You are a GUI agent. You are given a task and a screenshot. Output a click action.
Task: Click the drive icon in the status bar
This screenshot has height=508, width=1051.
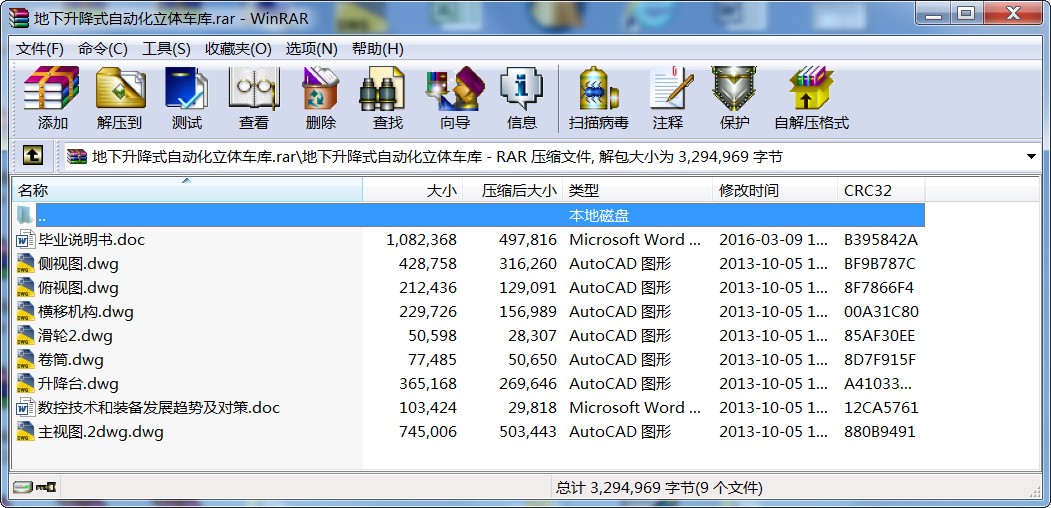click(x=22, y=487)
